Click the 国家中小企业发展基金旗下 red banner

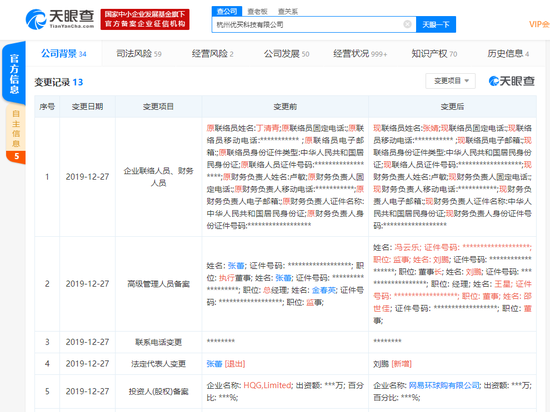tap(145, 19)
